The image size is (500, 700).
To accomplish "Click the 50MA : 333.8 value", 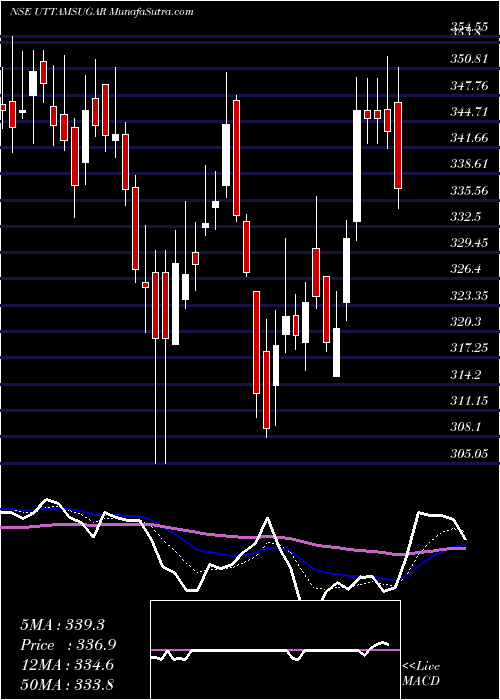I will (x=66, y=686).
